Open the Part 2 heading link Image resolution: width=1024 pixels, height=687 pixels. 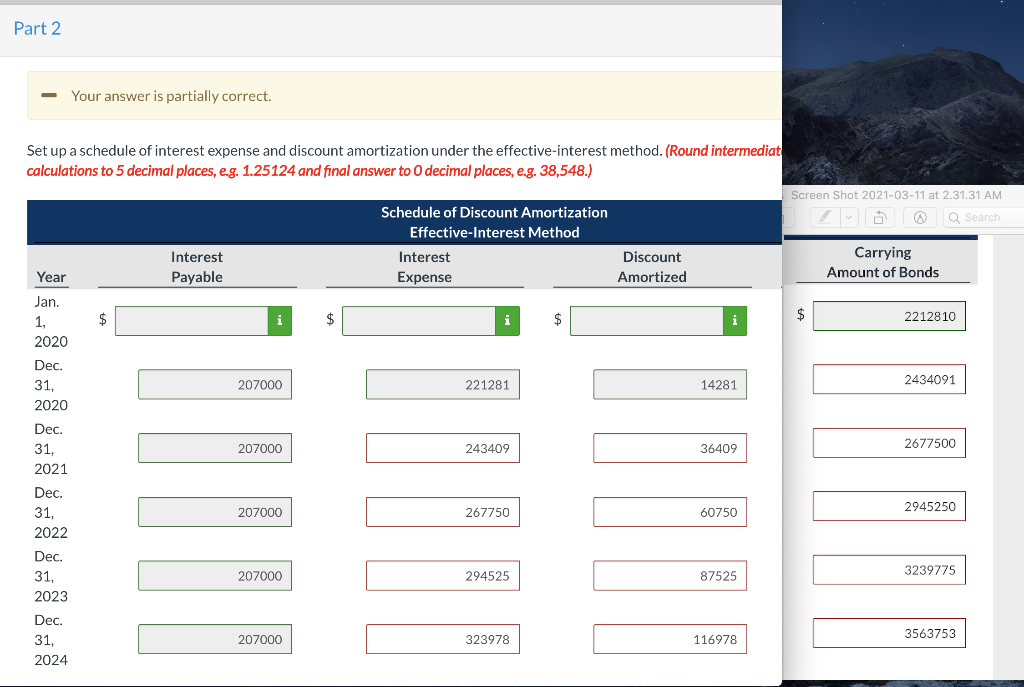coord(37,28)
